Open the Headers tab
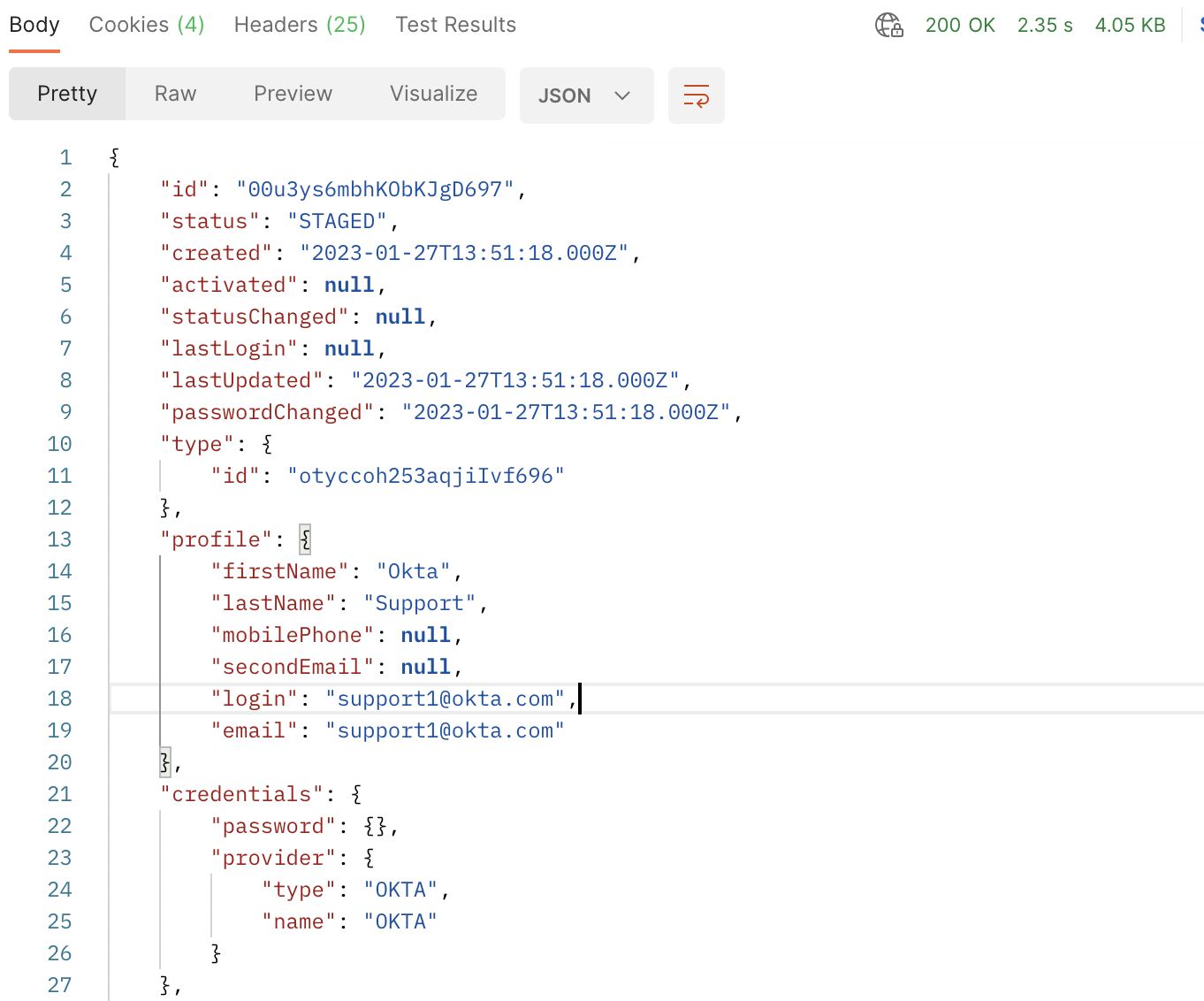The width and height of the screenshot is (1204, 1001). (x=300, y=25)
